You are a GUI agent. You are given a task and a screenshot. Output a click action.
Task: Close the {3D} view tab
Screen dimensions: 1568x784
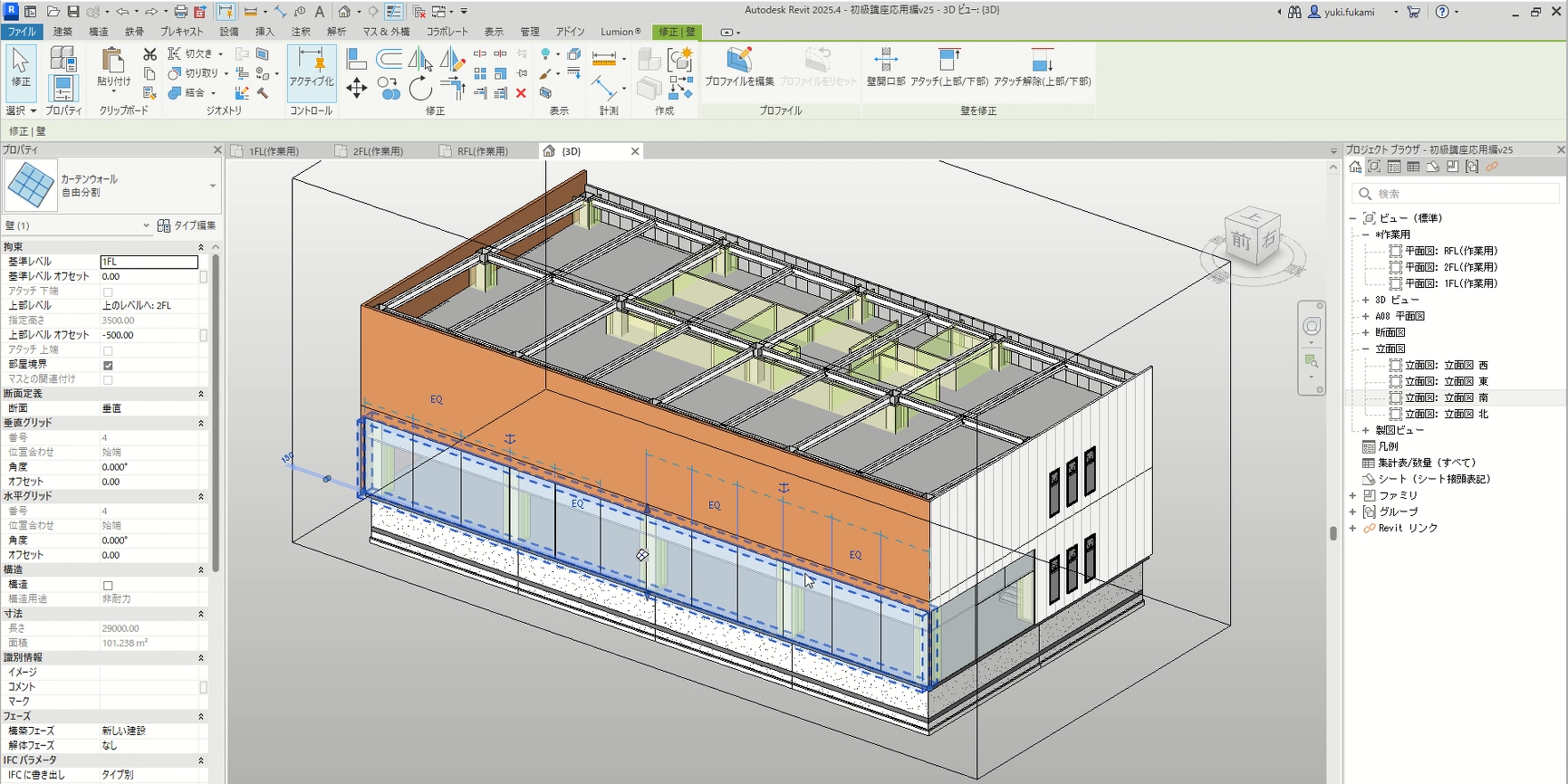(x=635, y=151)
